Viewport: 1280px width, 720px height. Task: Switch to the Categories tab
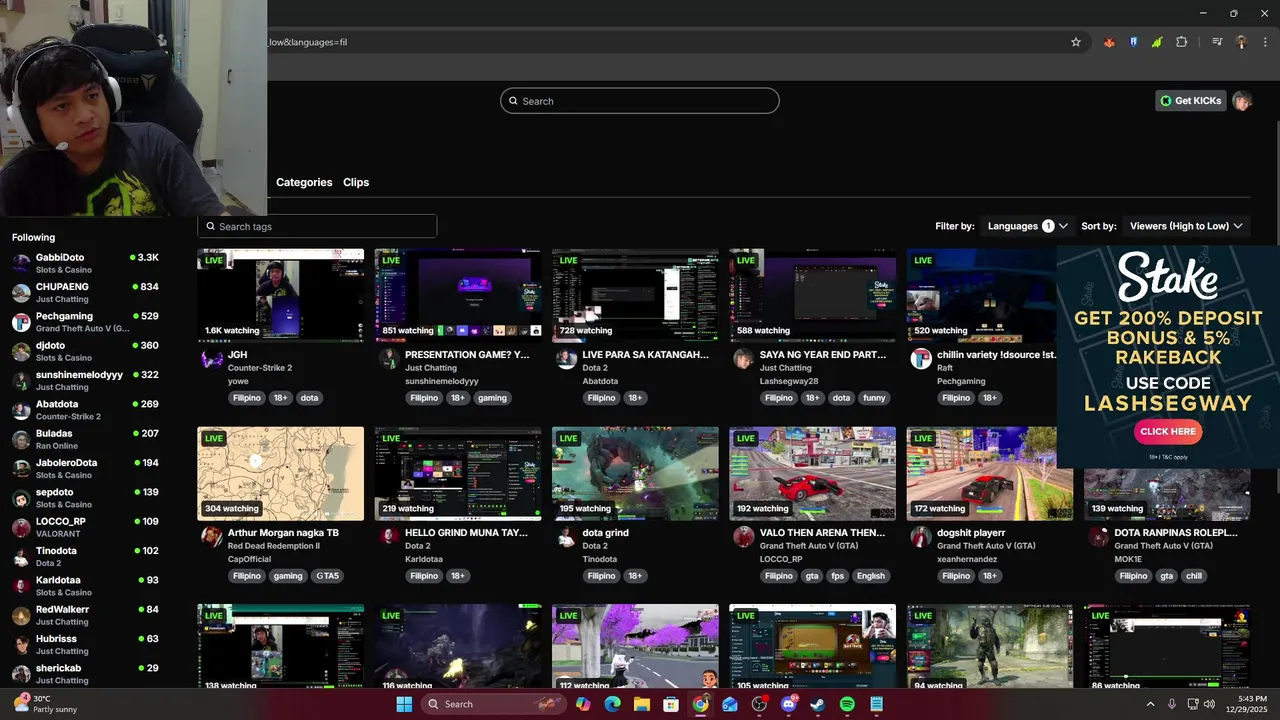click(x=304, y=182)
